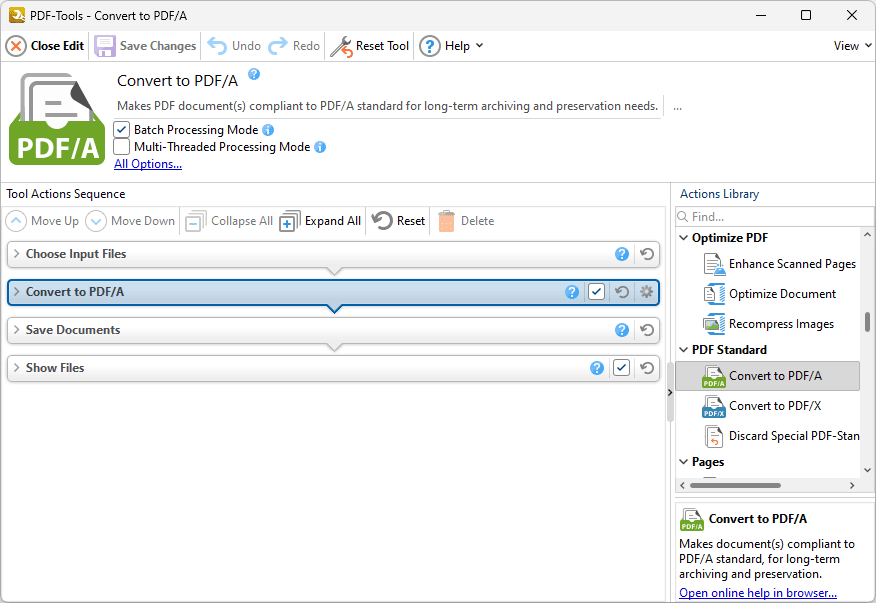The image size is (876, 603).
Task: Expand the Show Files step
Action: [x=16, y=368]
